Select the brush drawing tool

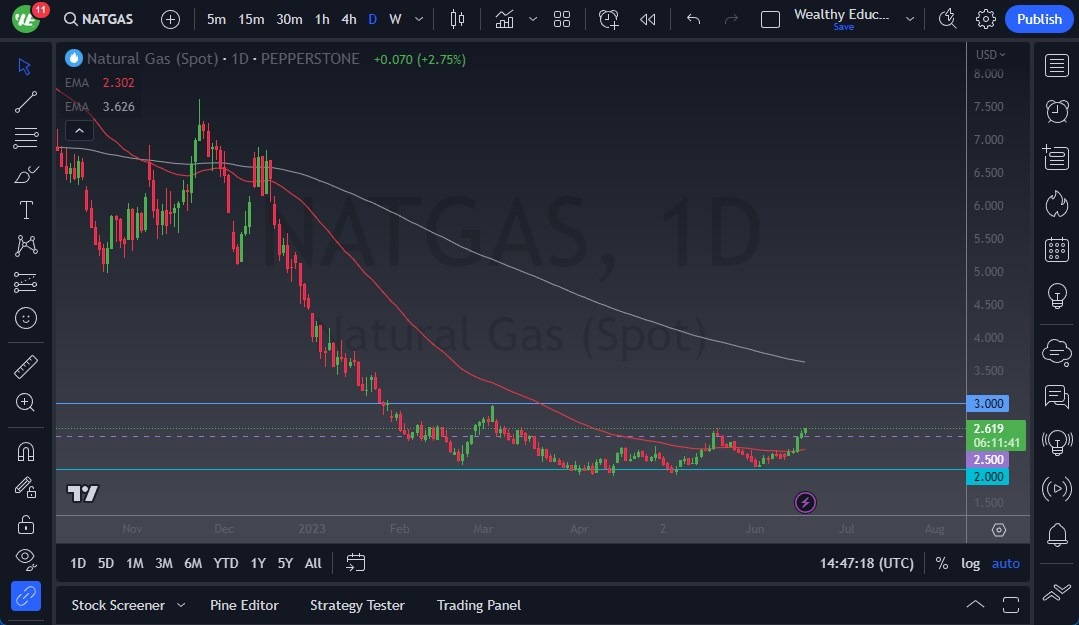[25, 174]
